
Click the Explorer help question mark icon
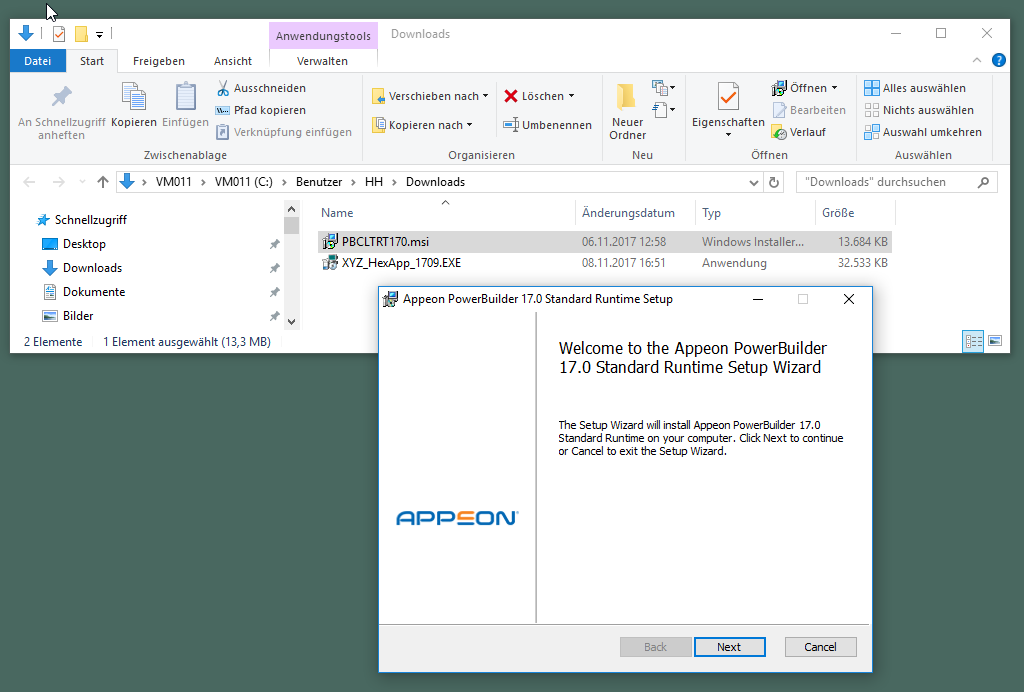click(999, 61)
